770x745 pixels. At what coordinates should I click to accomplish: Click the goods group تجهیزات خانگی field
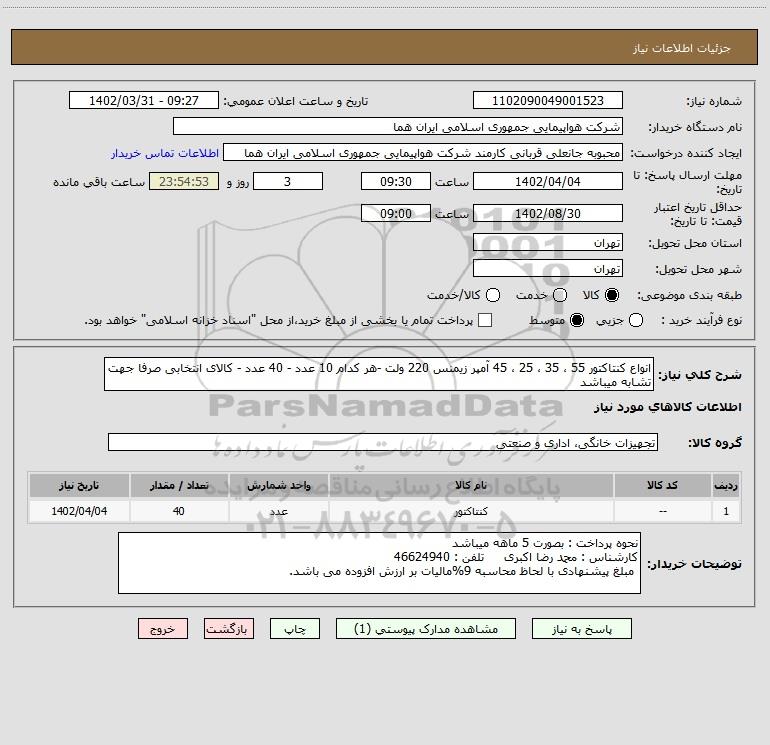point(383,442)
